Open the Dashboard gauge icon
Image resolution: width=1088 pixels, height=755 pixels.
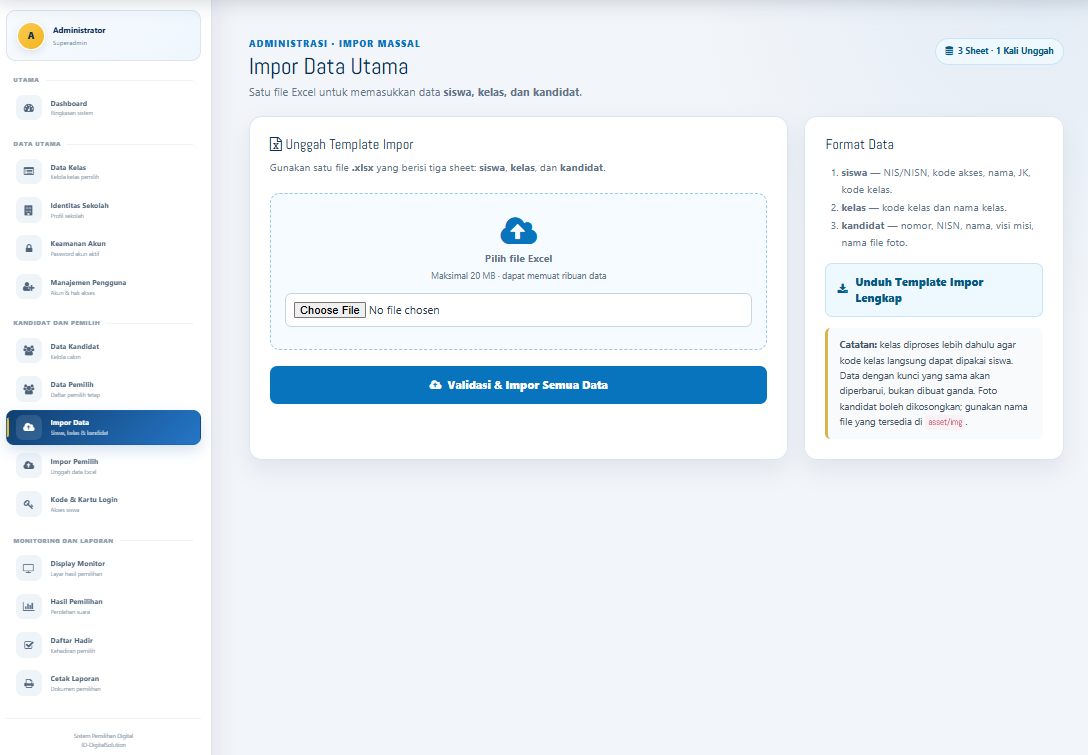[x=28, y=108]
